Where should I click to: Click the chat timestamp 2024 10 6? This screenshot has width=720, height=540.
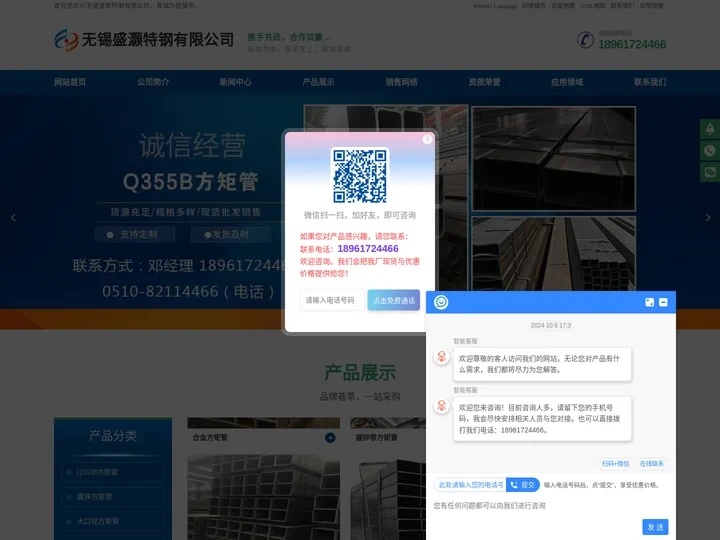551,326
